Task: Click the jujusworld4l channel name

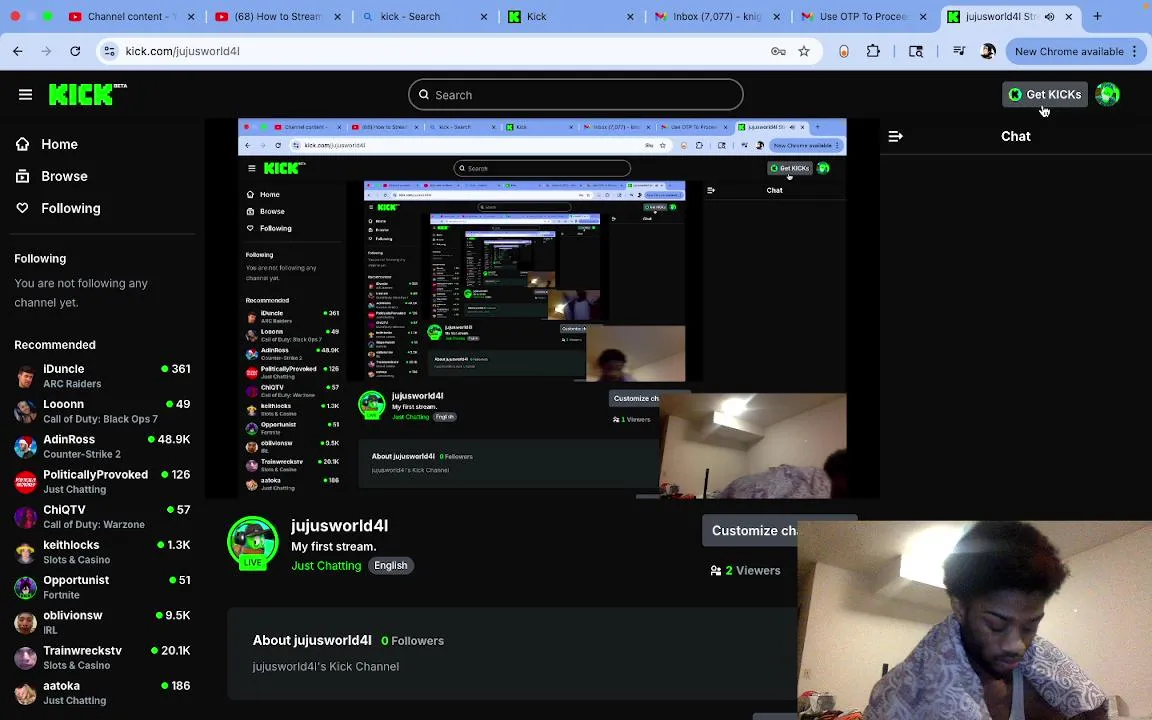Action: click(x=339, y=526)
